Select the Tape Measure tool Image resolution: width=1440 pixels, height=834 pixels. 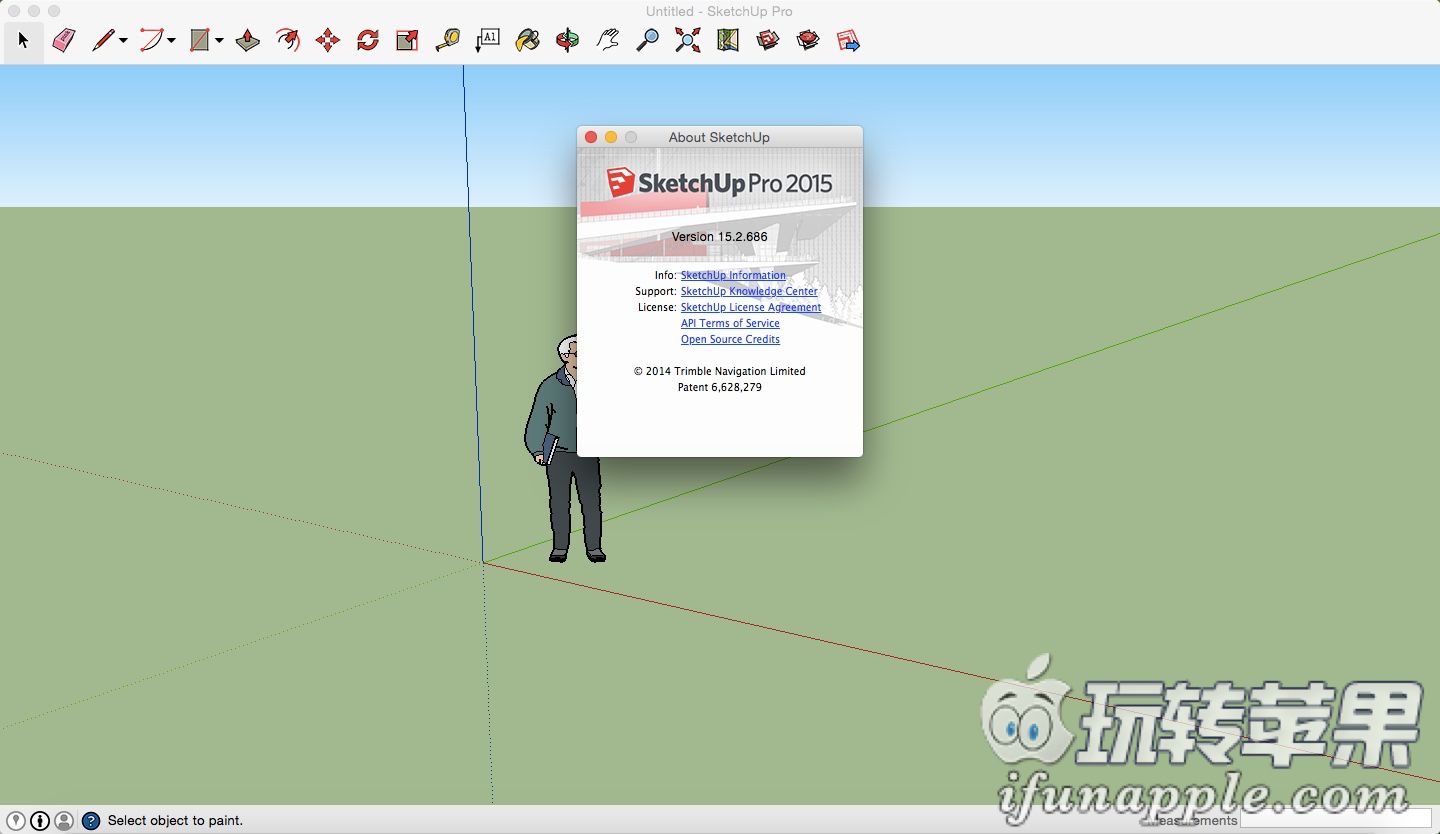447,41
